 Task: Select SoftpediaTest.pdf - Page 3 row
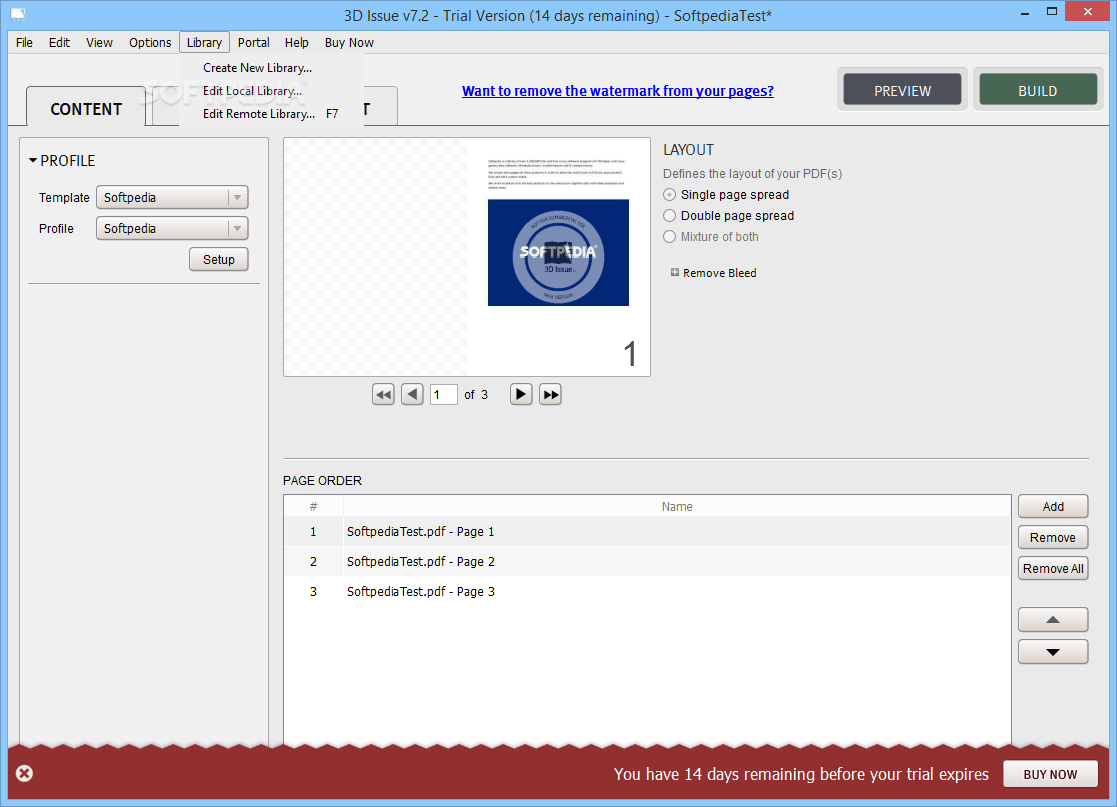click(x=647, y=591)
